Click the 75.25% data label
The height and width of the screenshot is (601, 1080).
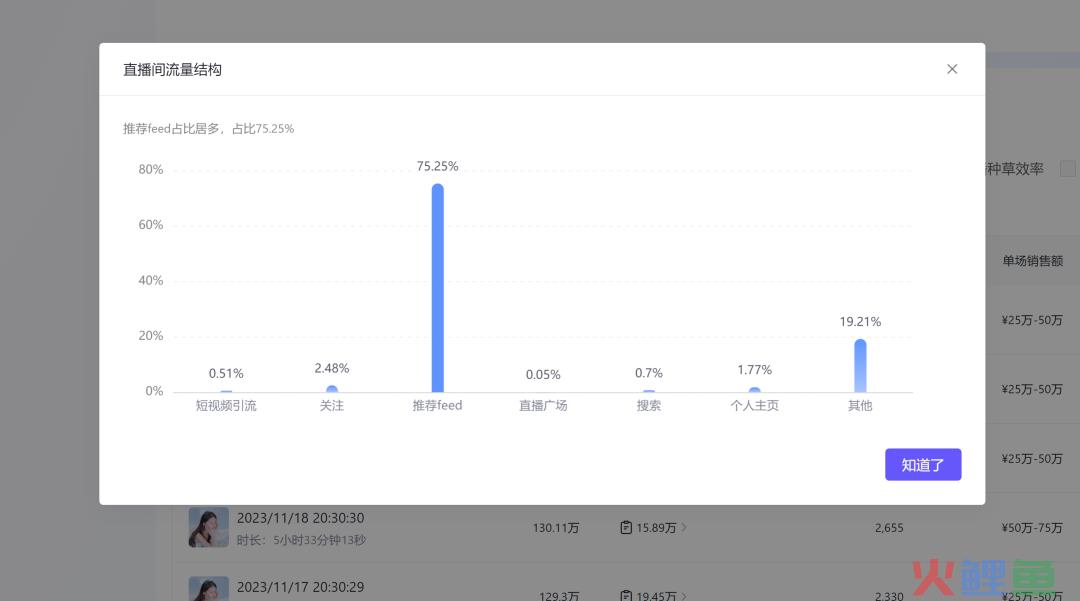point(437,166)
